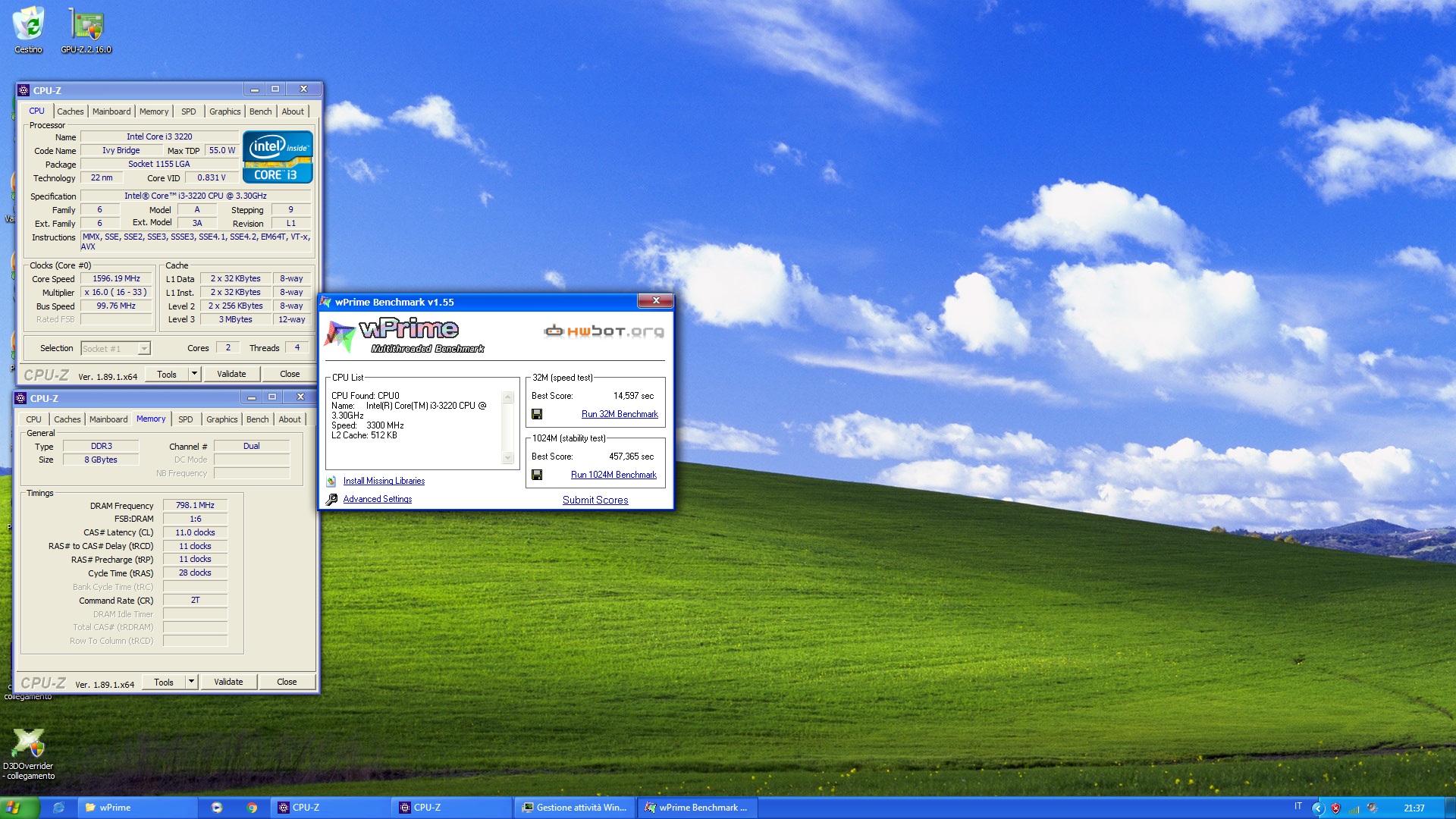Click the network signal tray icon
Image resolution: width=1456 pixels, height=819 pixels.
(x=1354, y=808)
